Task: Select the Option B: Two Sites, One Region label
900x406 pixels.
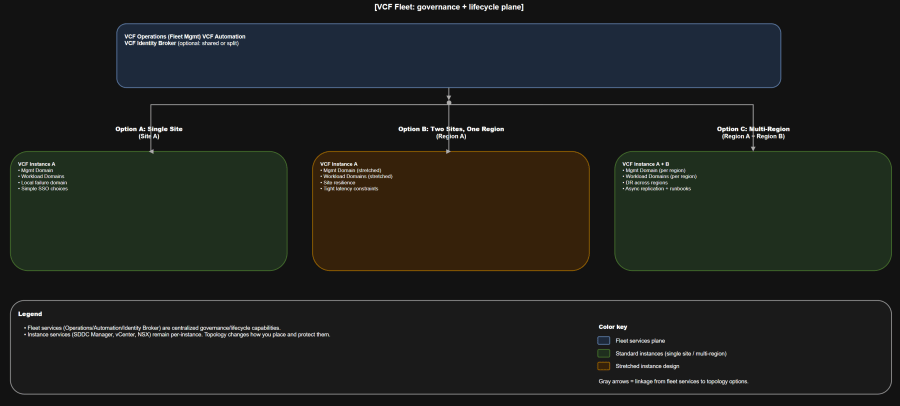Action: 449,129
